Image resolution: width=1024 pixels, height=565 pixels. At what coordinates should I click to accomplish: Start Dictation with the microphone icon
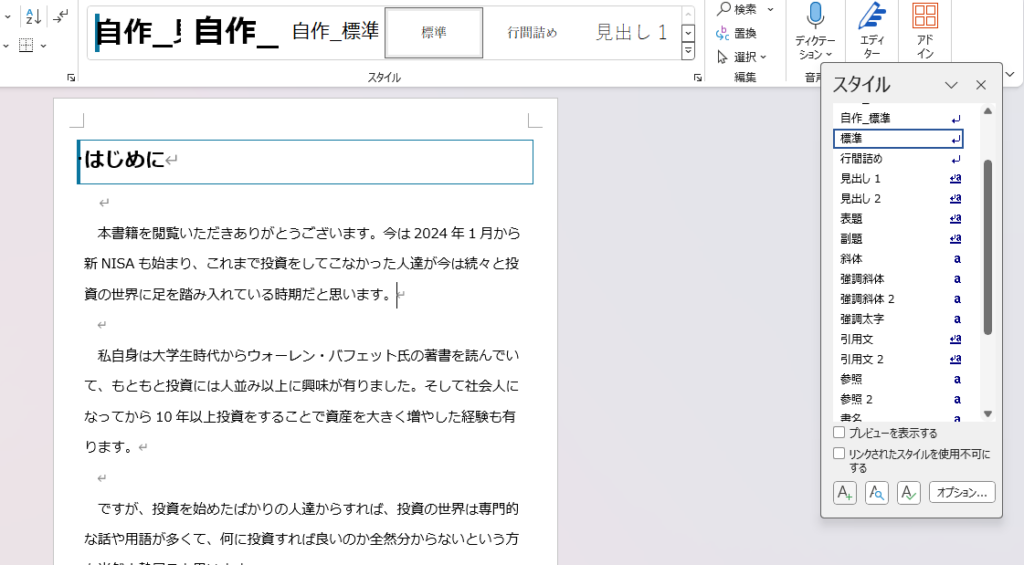point(815,16)
